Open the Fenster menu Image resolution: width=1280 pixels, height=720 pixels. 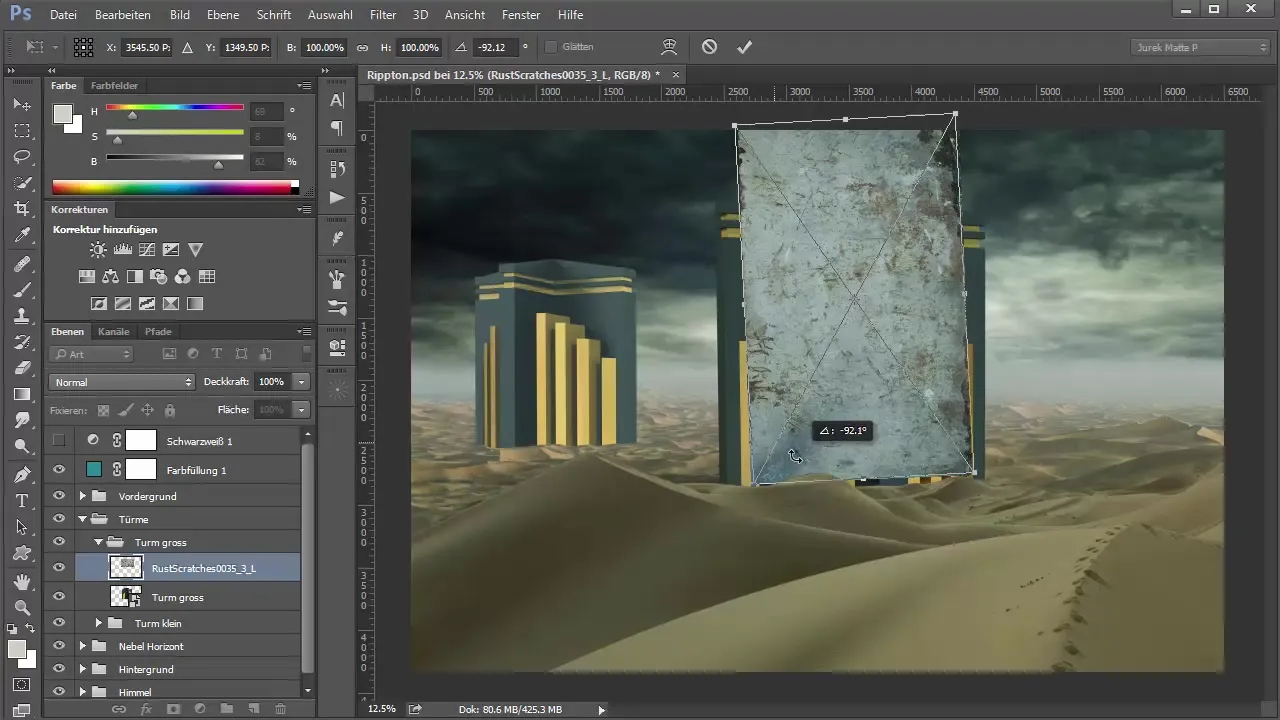[520, 15]
